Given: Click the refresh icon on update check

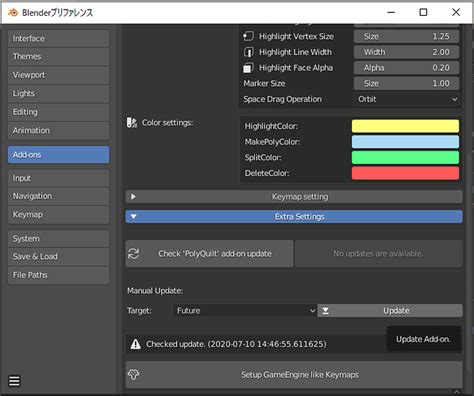Looking at the screenshot, I should coord(134,254).
